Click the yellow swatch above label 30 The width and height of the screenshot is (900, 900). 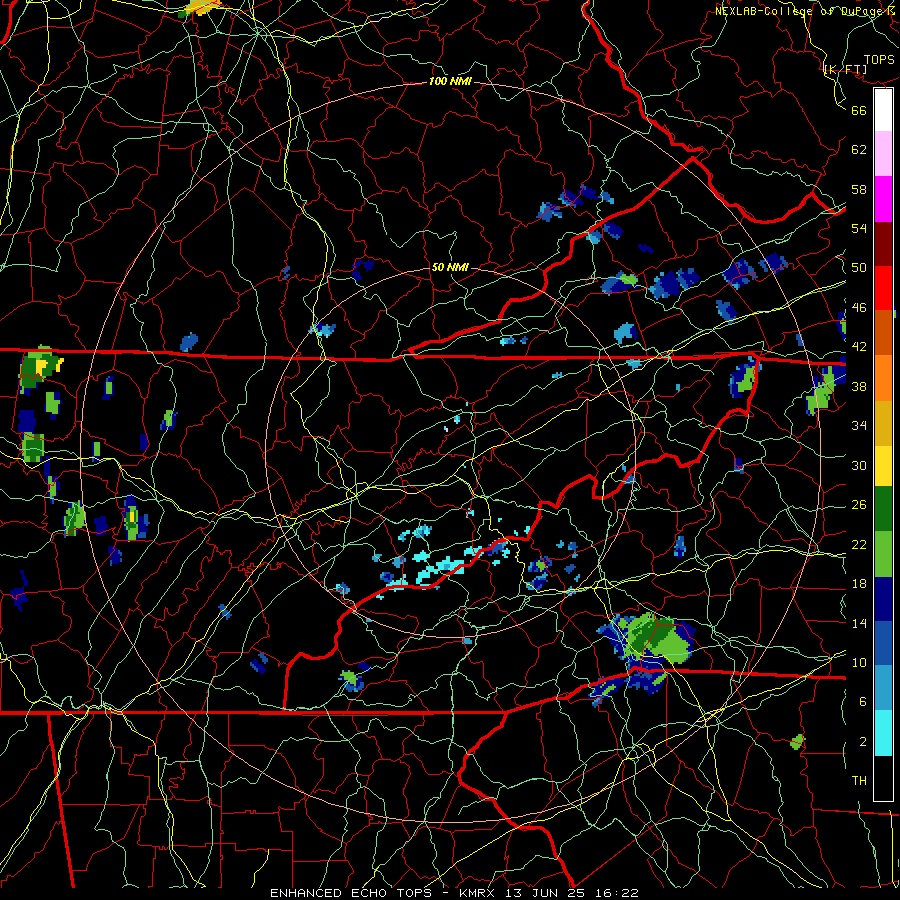coord(883,465)
